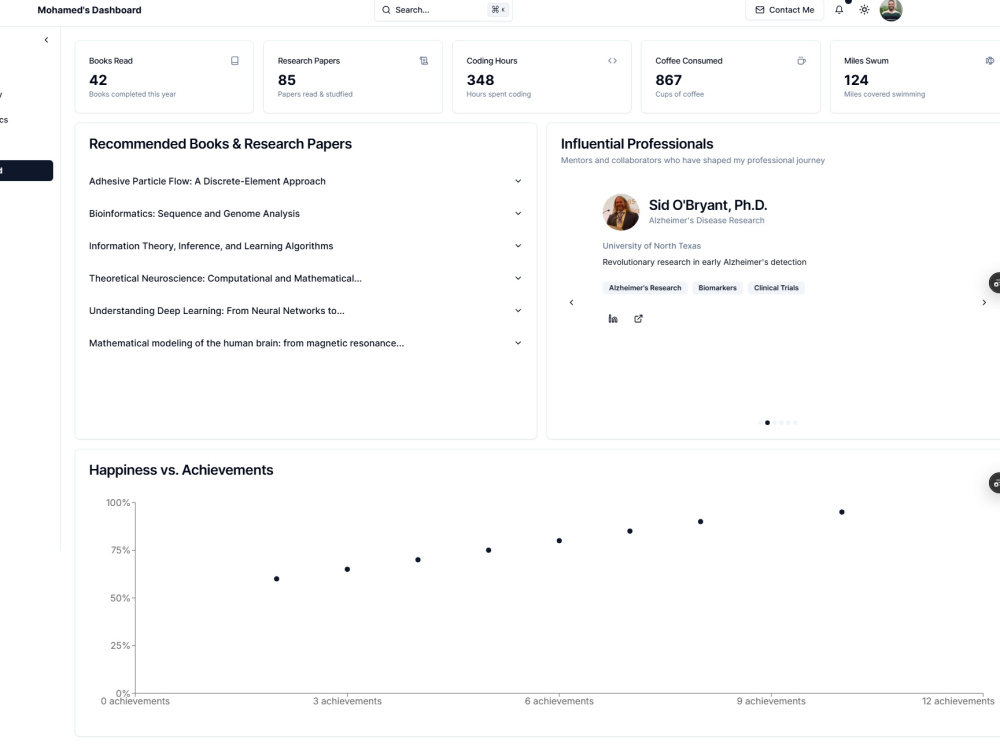
Task: Click the code brackets icon on Coding Hours card
Action: [x=612, y=61]
